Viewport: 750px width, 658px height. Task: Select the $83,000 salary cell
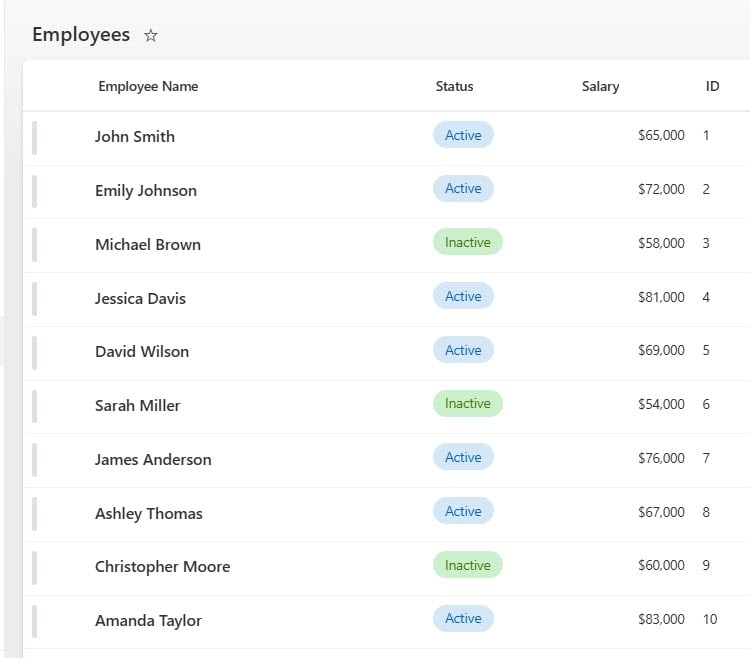point(661,619)
